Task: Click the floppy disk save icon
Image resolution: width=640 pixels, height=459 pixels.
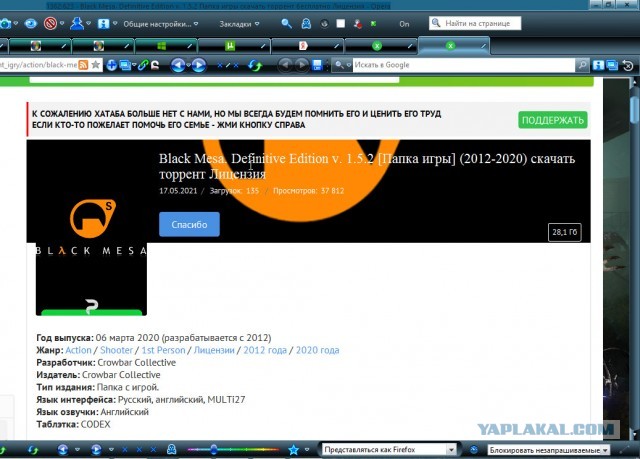Action: 317,65
